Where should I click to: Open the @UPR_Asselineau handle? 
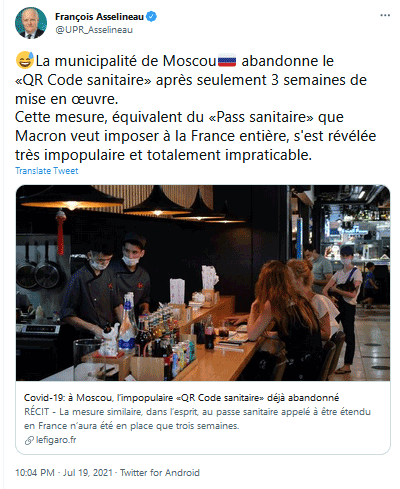[94, 30]
